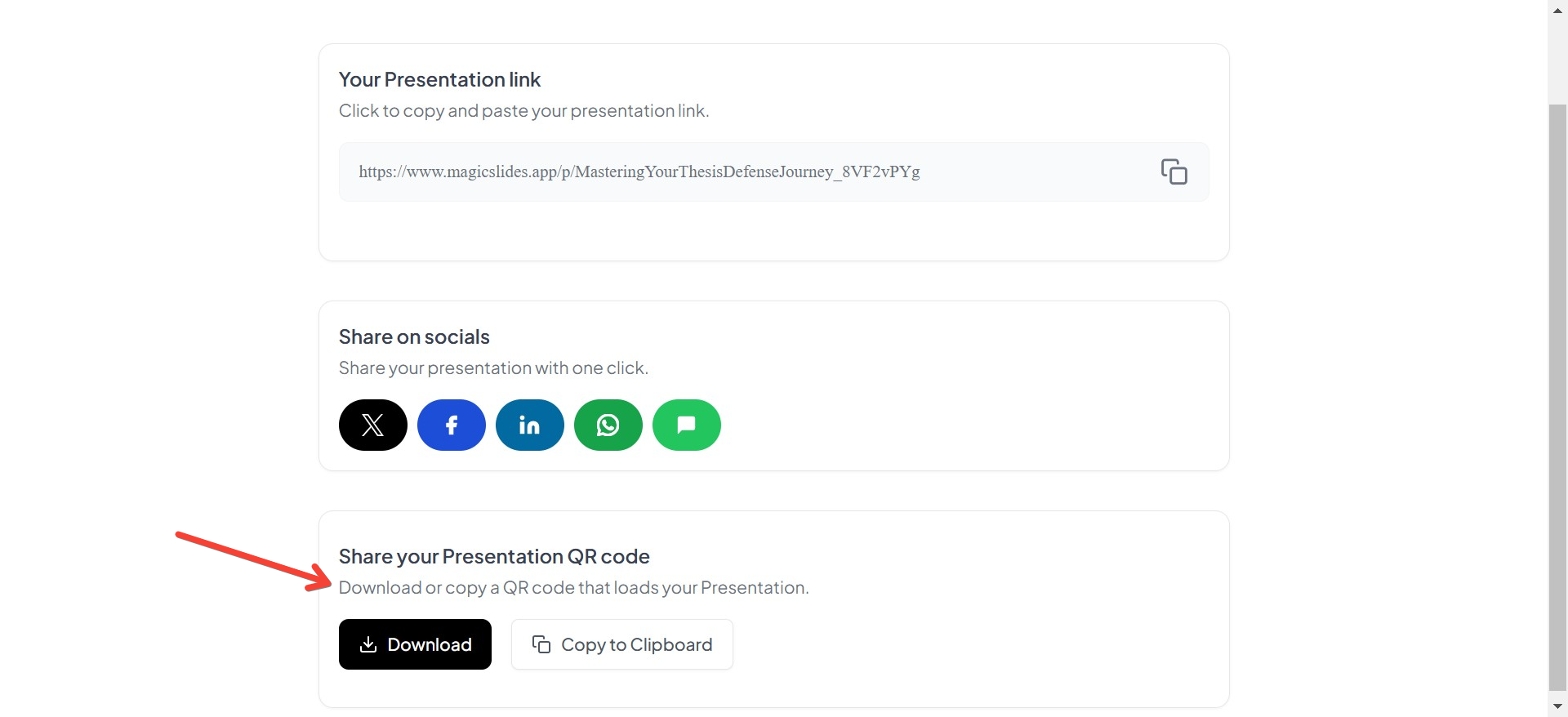Image resolution: width=1568 pixels, height=717 pixels.
Task: Click the "Download or copy a QR code" description
Action: pos(573,587)
